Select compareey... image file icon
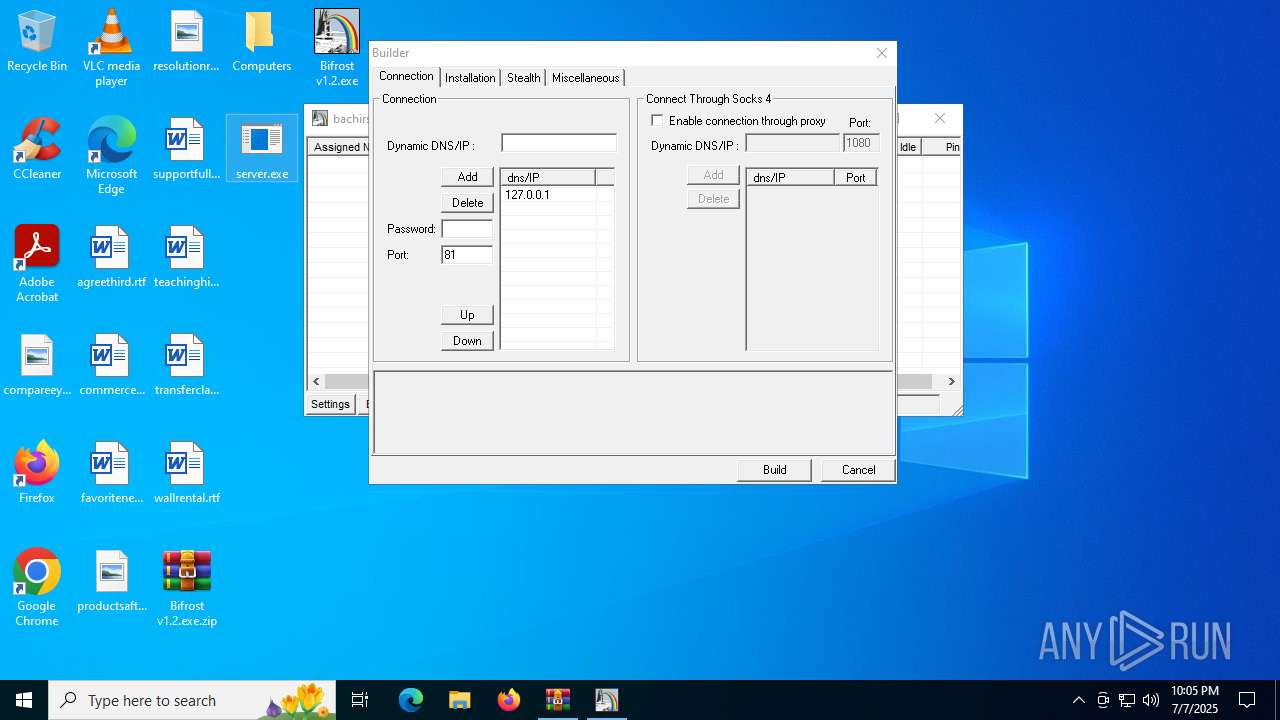1280x720 pixels. [37, 366]
